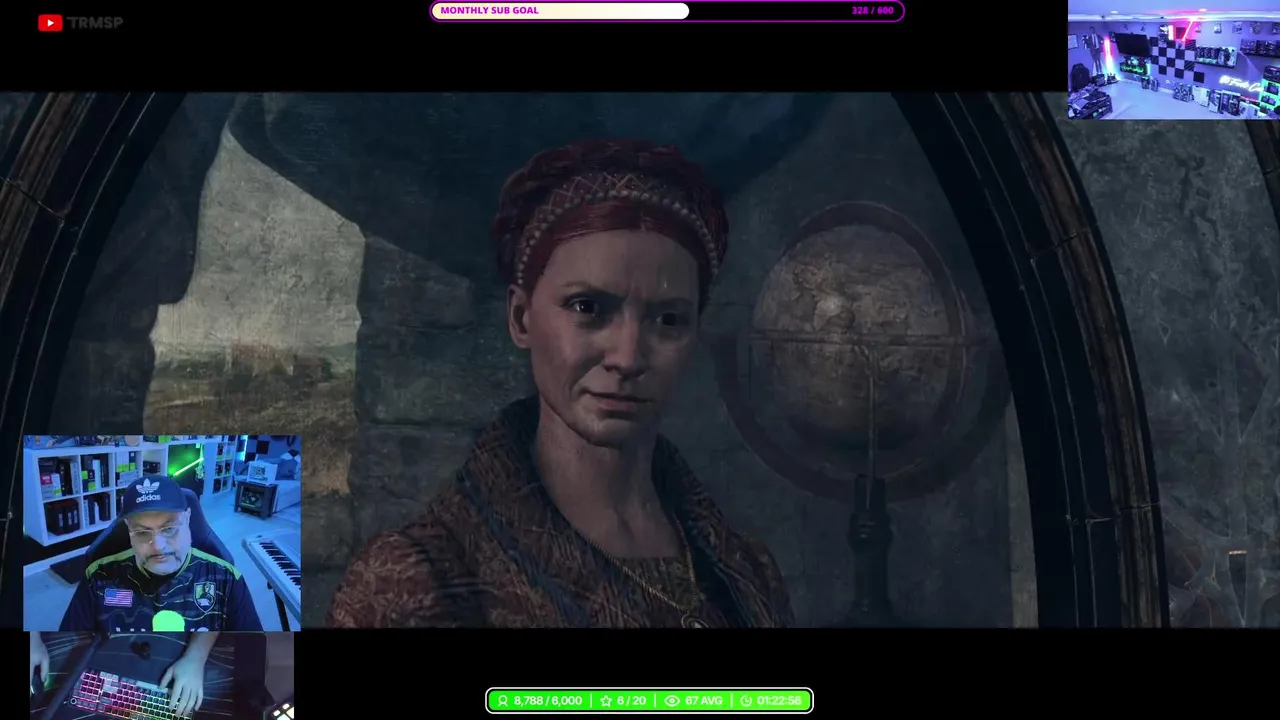Click the clock uptime icon in stats bar
Screen dimensions: 1280x720
coord(746,701)
